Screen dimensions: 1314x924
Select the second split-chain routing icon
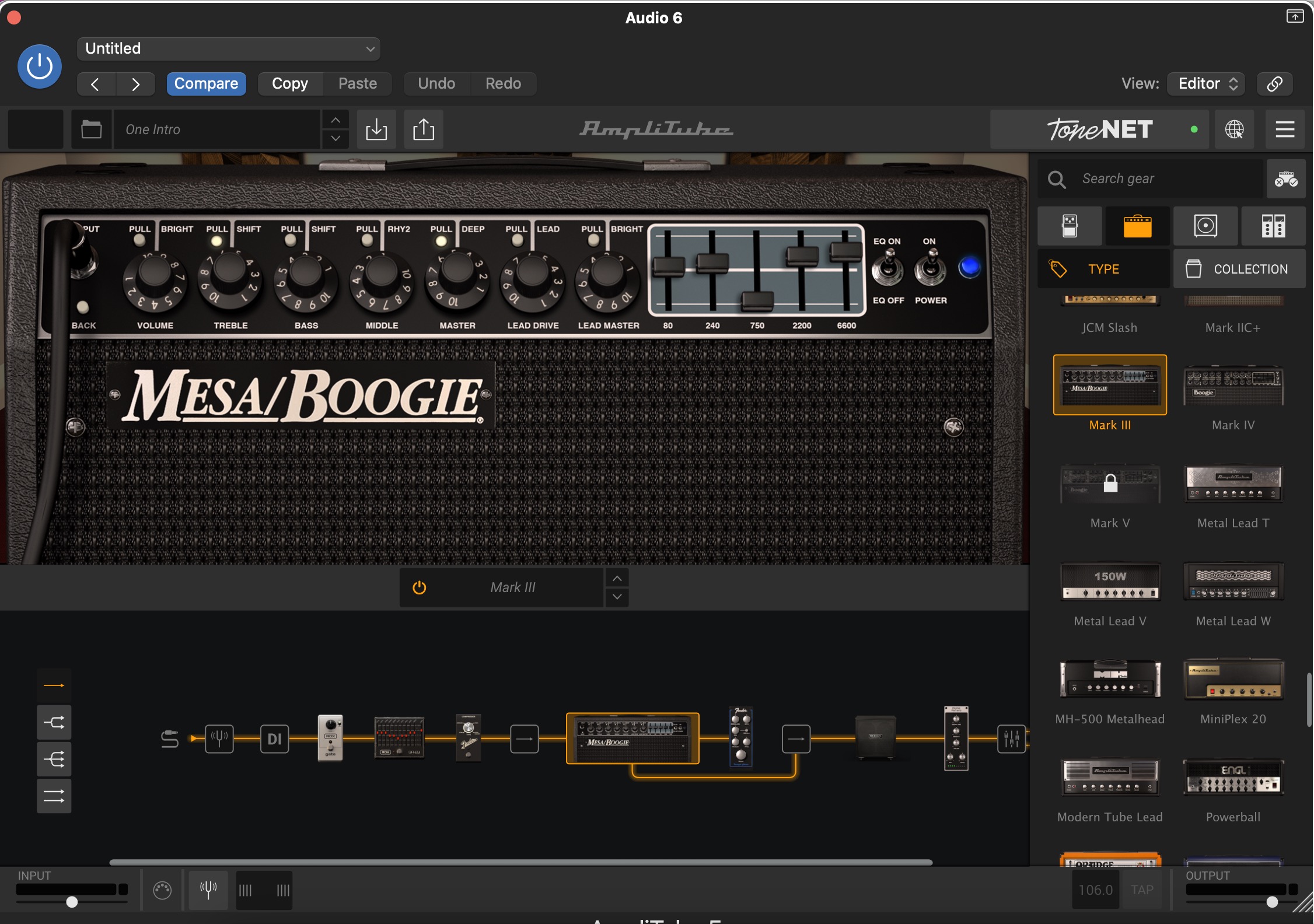point(54,723)
